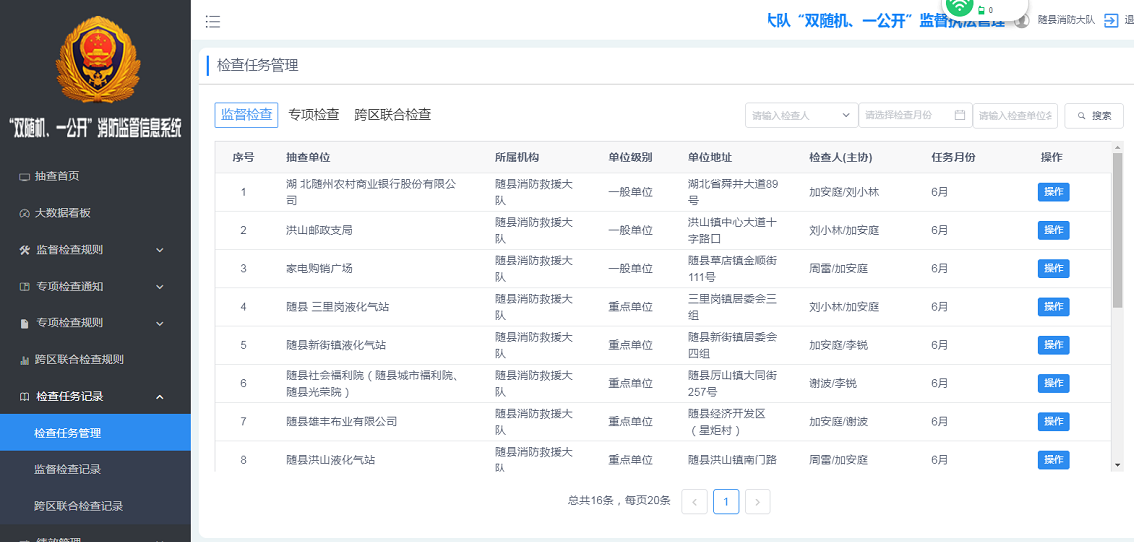Switch to 跨区联合检查 tab
This screenshot has width=1134, height=542.
tap(393, 114)
